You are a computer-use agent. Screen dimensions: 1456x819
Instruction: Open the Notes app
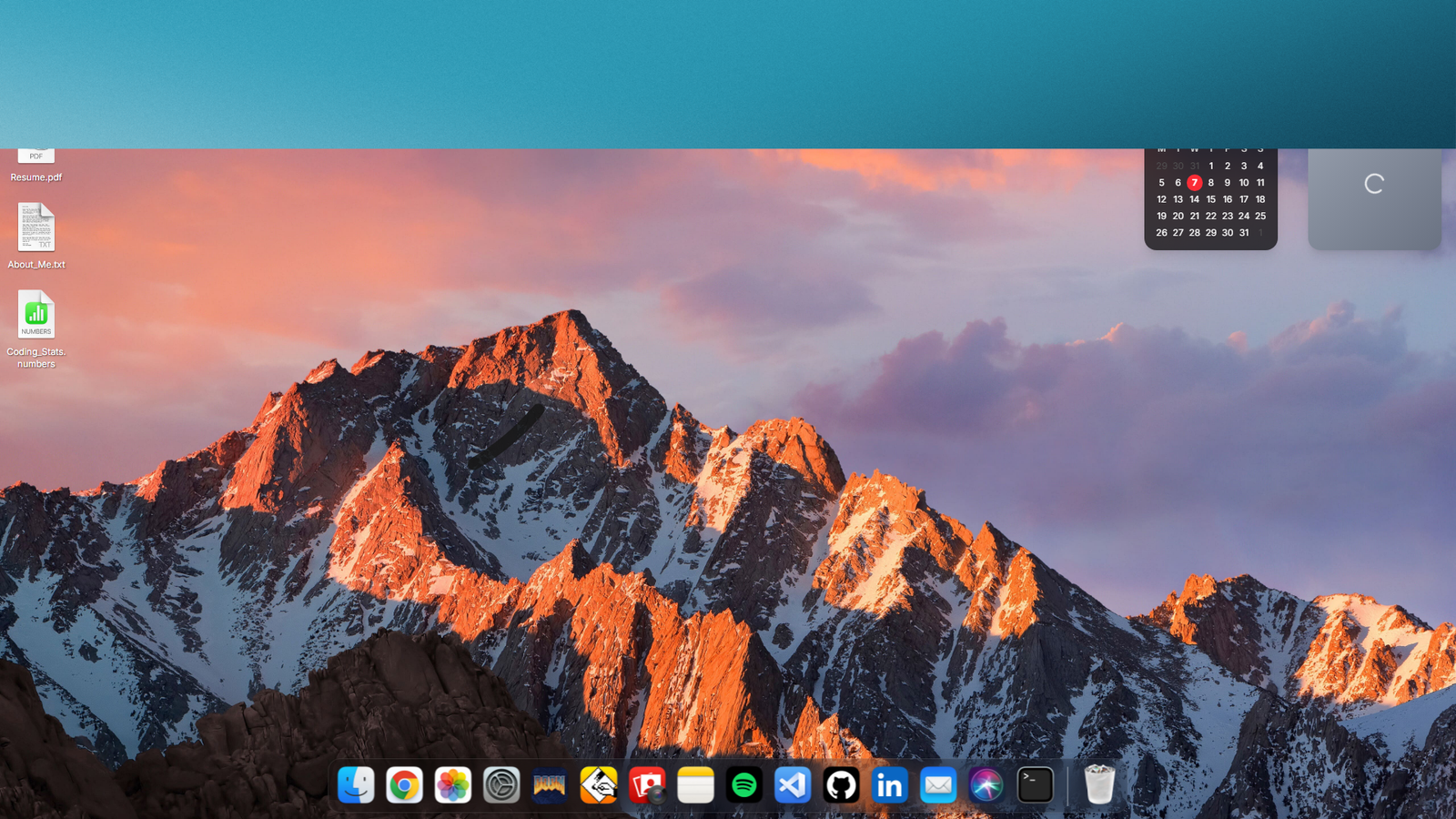696,784
